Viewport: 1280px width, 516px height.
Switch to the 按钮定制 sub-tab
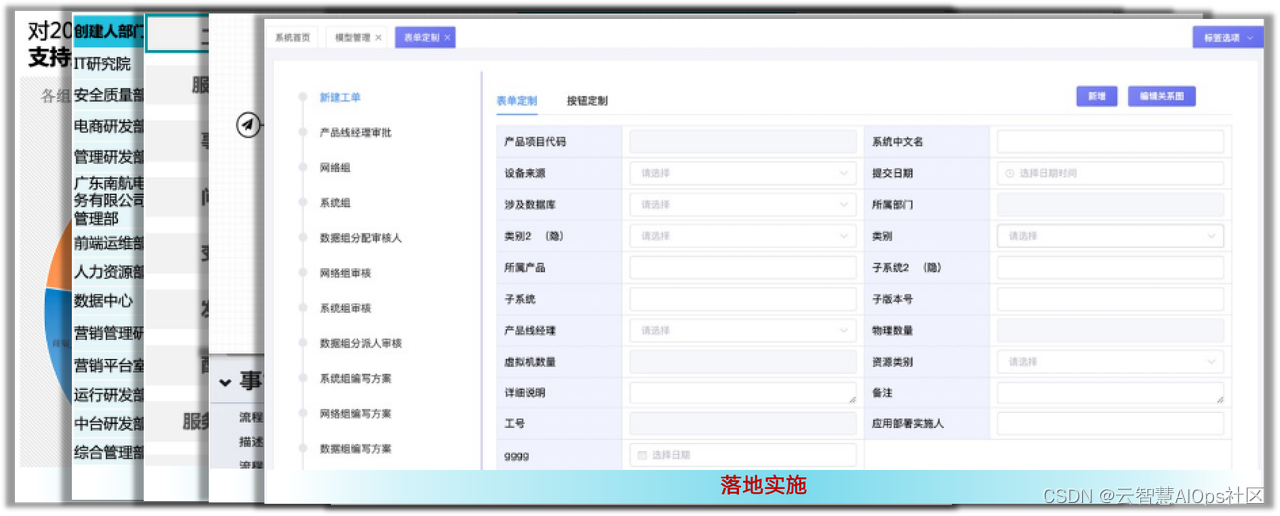click(587, 101)
